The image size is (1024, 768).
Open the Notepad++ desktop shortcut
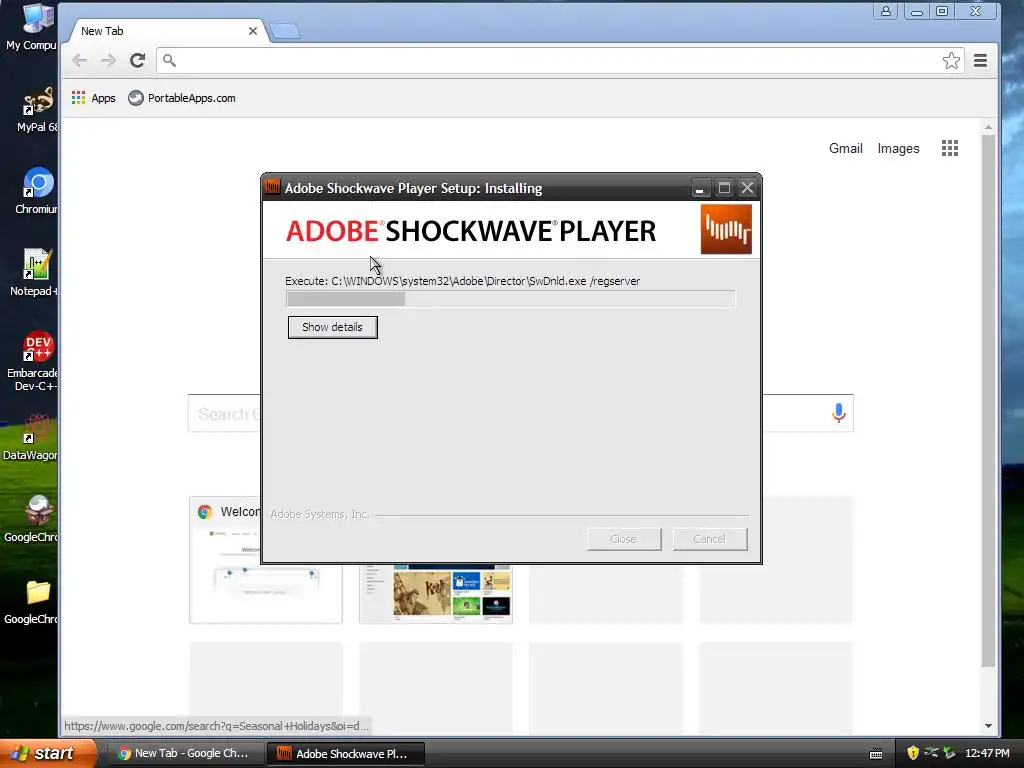click(x=33, y=272)
